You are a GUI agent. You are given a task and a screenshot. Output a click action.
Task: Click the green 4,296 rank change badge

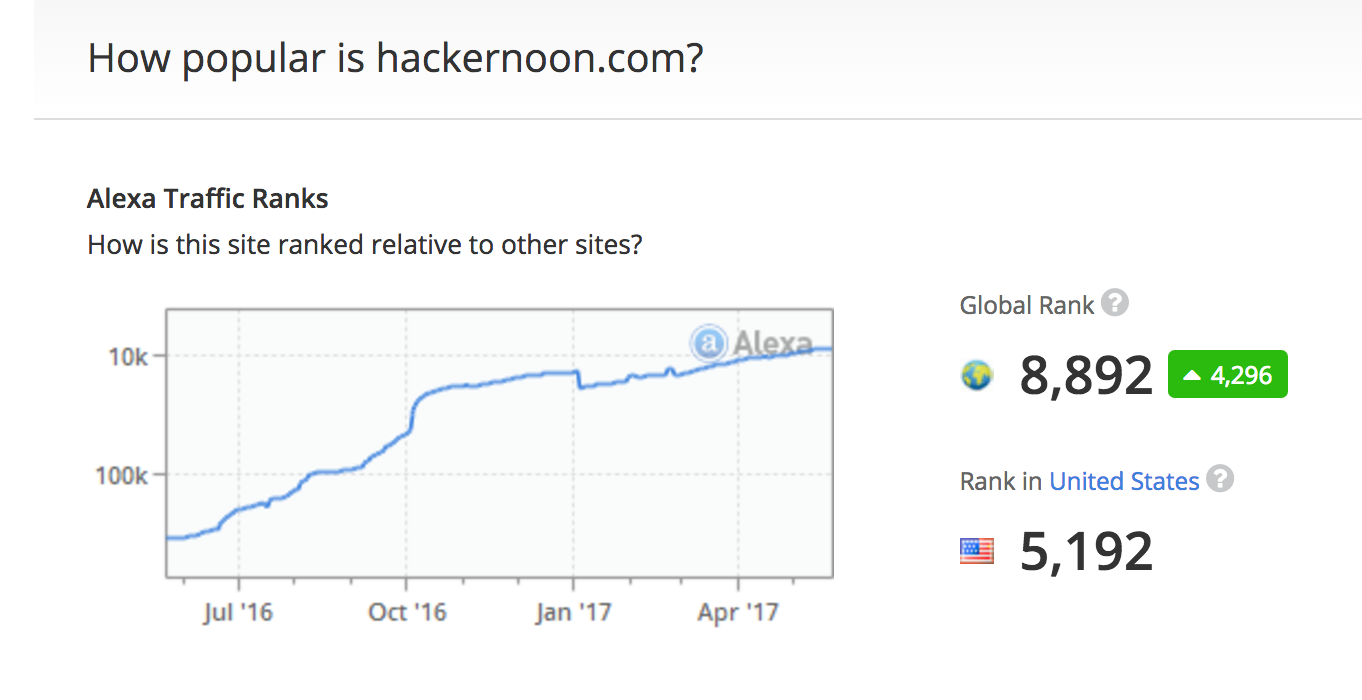1227,375
